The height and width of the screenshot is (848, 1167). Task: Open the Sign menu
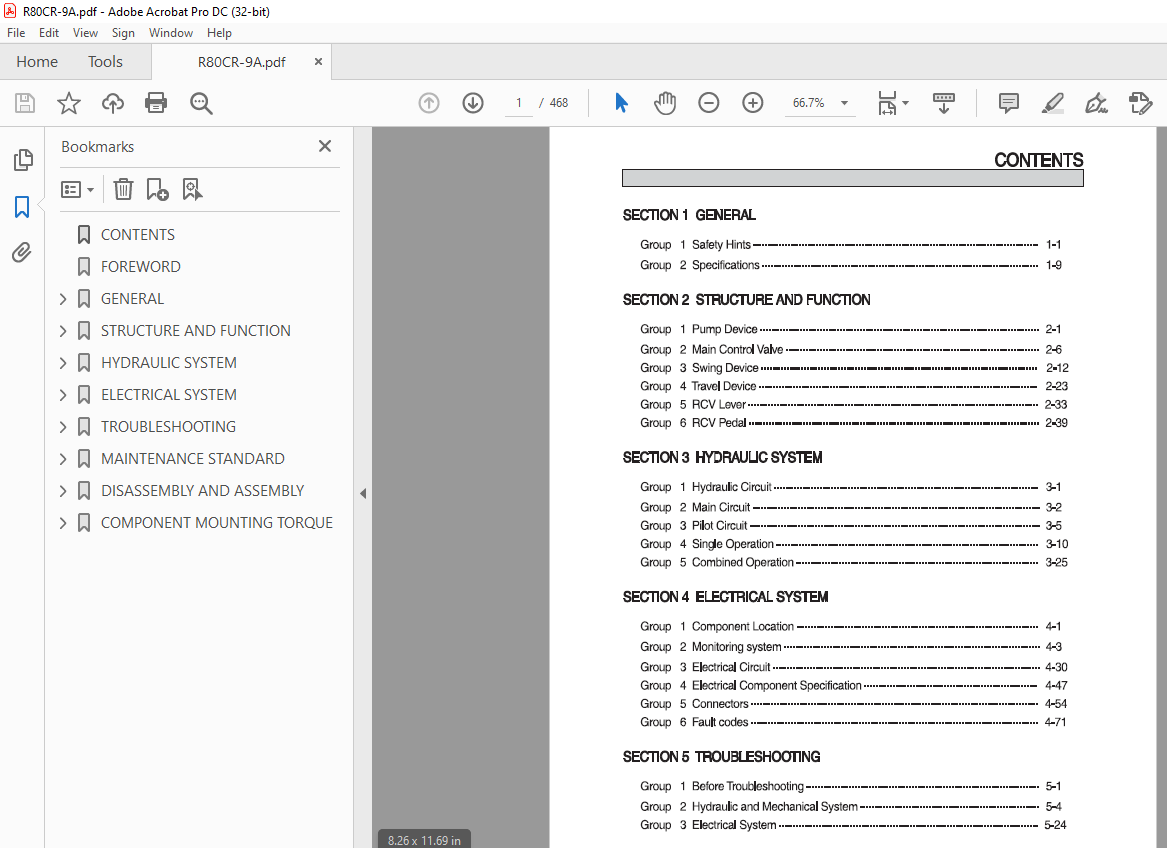point(123,33)
